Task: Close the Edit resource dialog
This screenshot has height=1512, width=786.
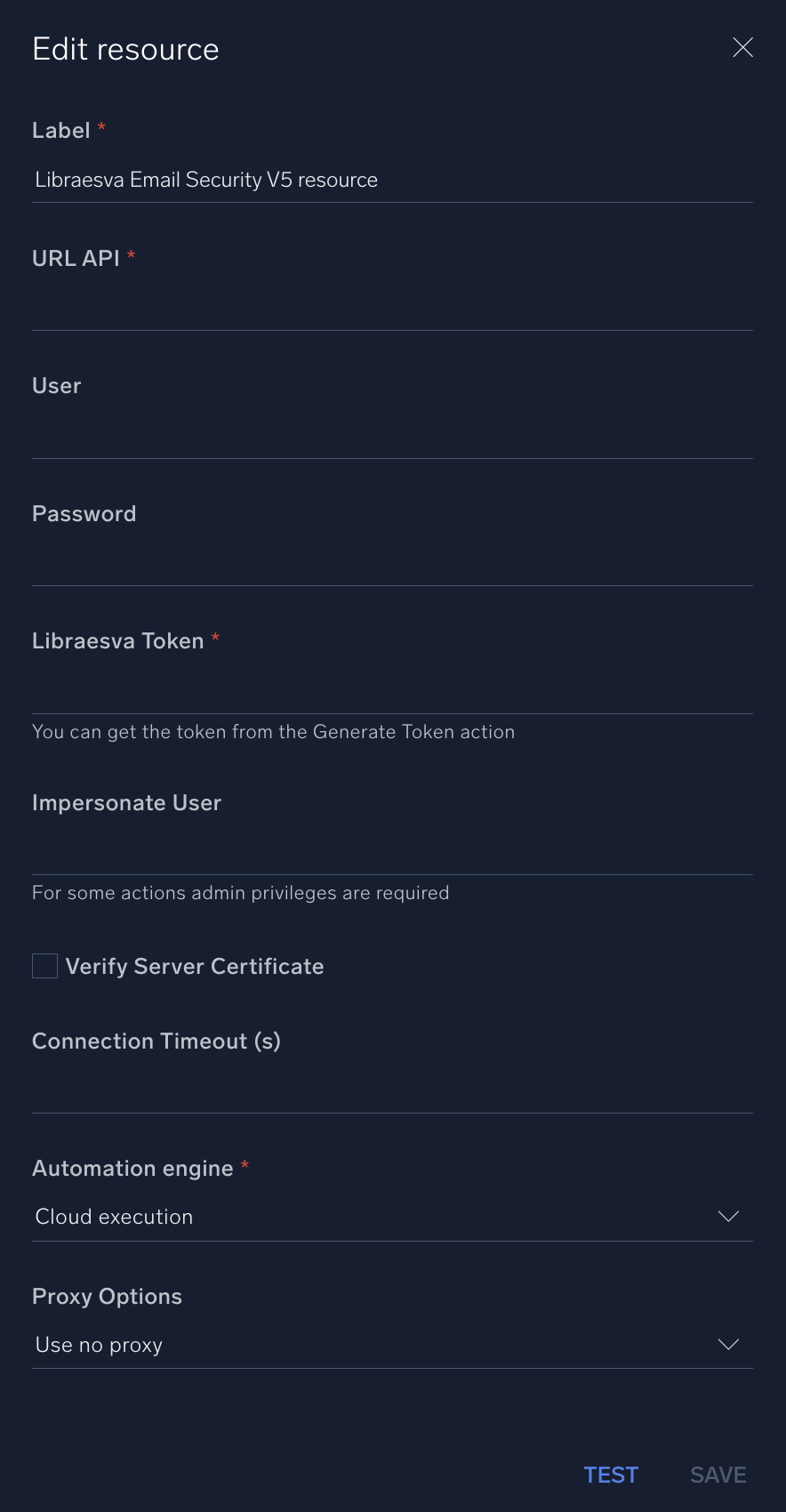Action: (742, 47)
